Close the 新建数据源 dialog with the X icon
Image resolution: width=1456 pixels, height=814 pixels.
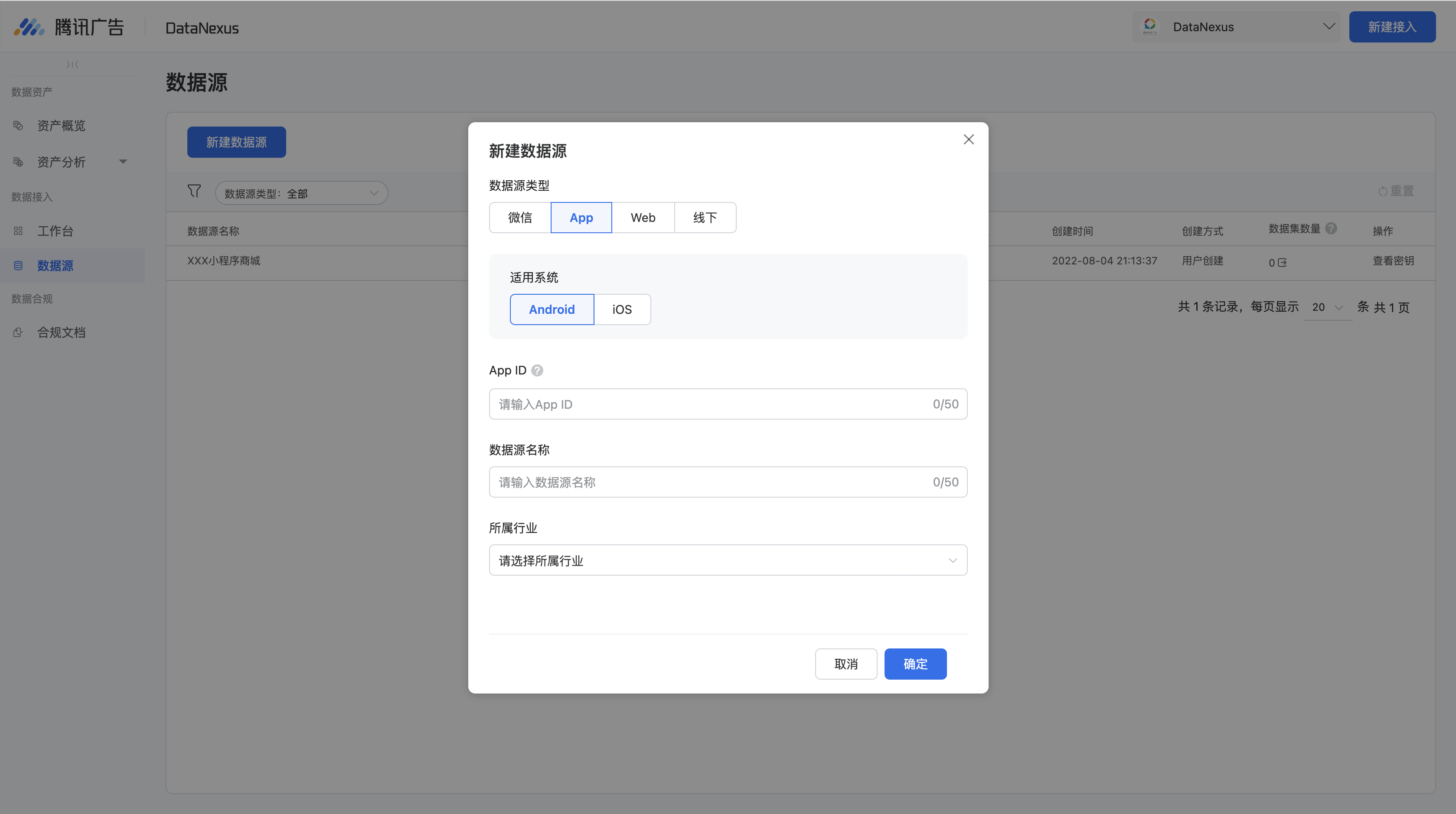coord(968,140)
